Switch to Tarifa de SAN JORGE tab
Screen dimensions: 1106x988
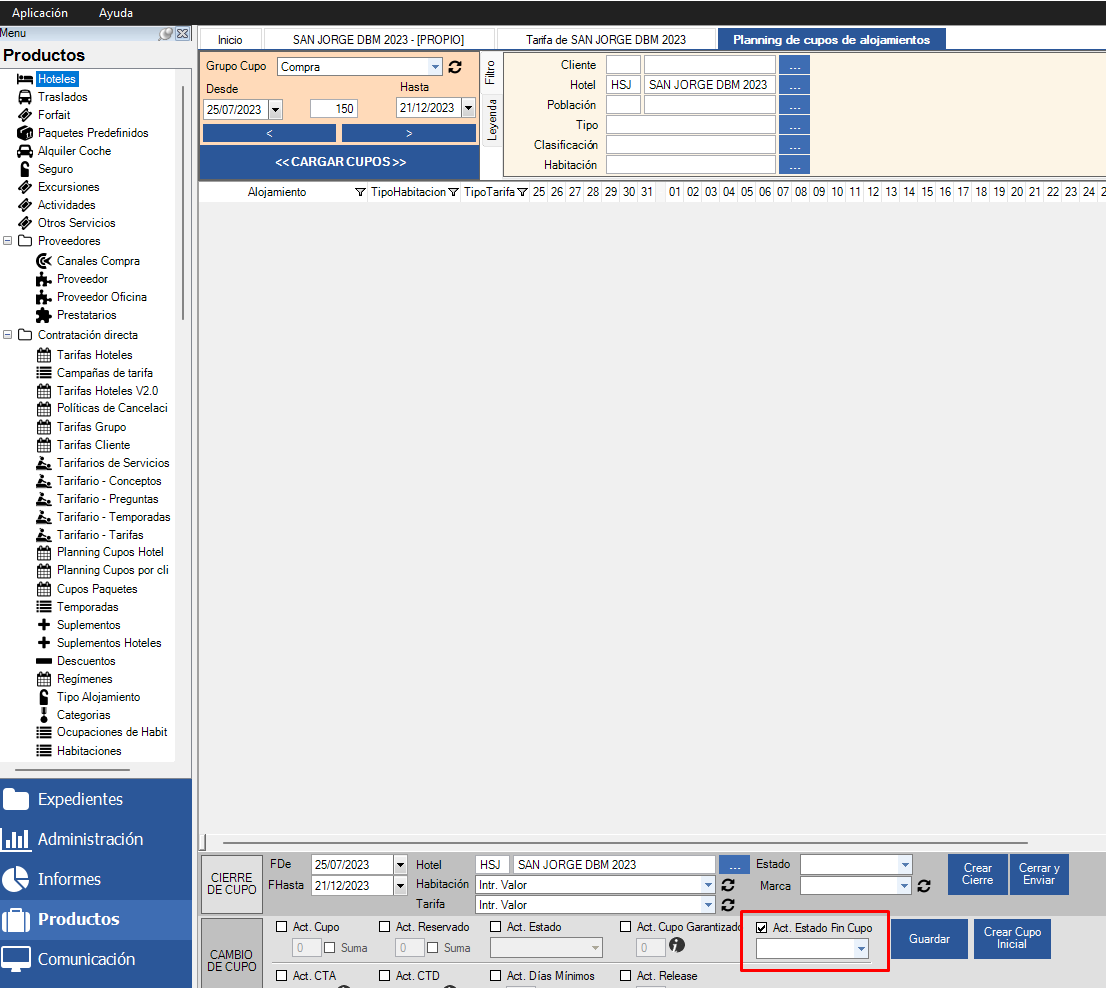(606, 40)
